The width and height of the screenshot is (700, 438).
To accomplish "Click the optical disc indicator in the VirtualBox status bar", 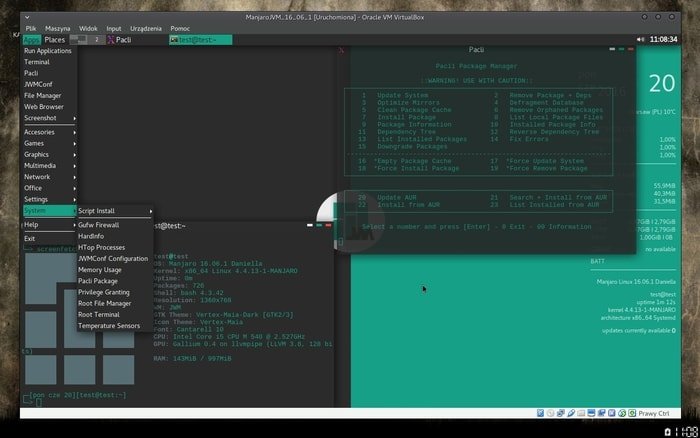I will [550, 413].
